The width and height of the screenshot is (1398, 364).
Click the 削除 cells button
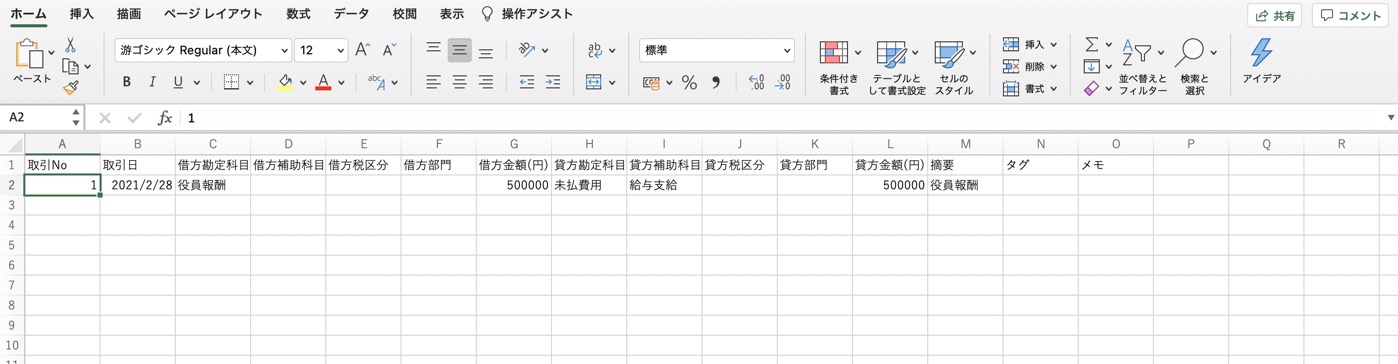tap(1029, 67)
